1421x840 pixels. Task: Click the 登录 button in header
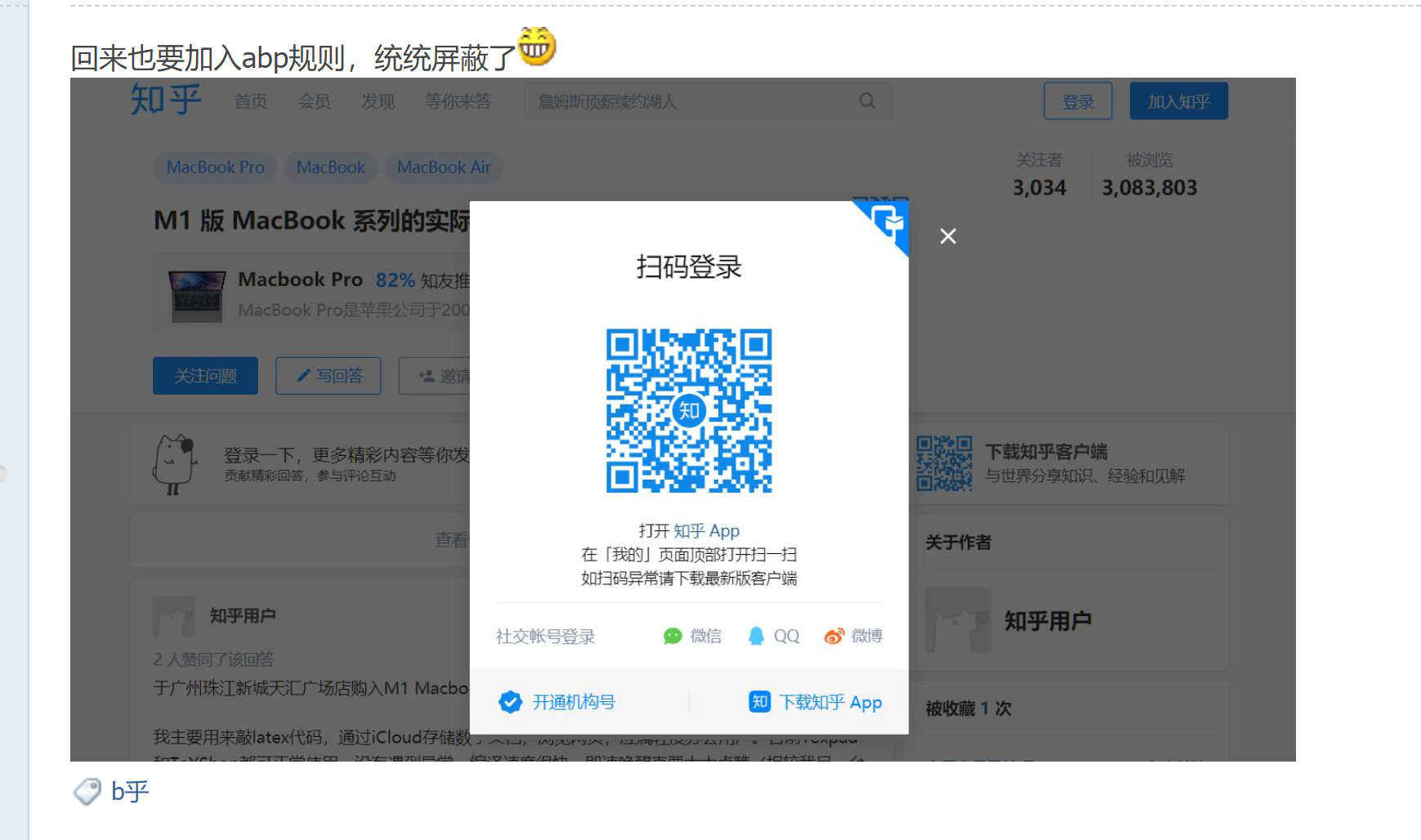pos(1078,101)
